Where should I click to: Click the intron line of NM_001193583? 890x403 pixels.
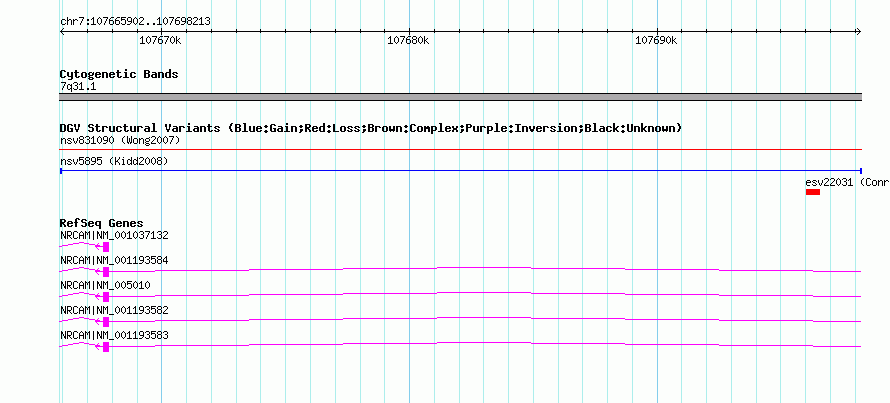tap(485, 343)
